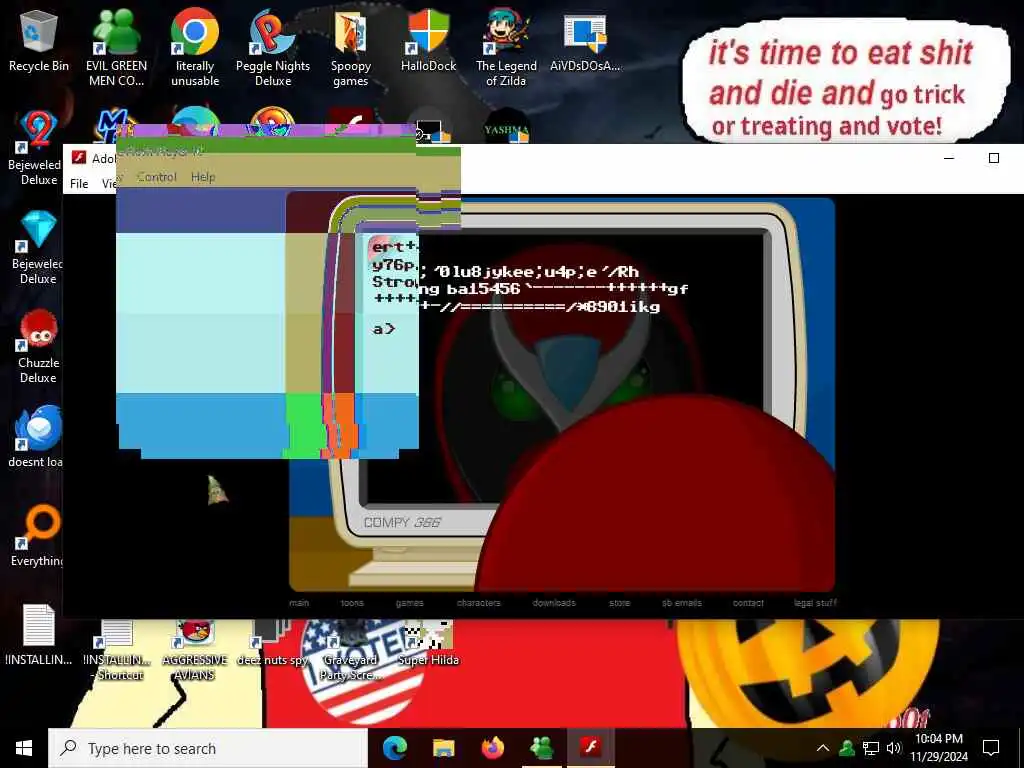
Task: Select Flash Player taskbar button
Action: point(590,748)
